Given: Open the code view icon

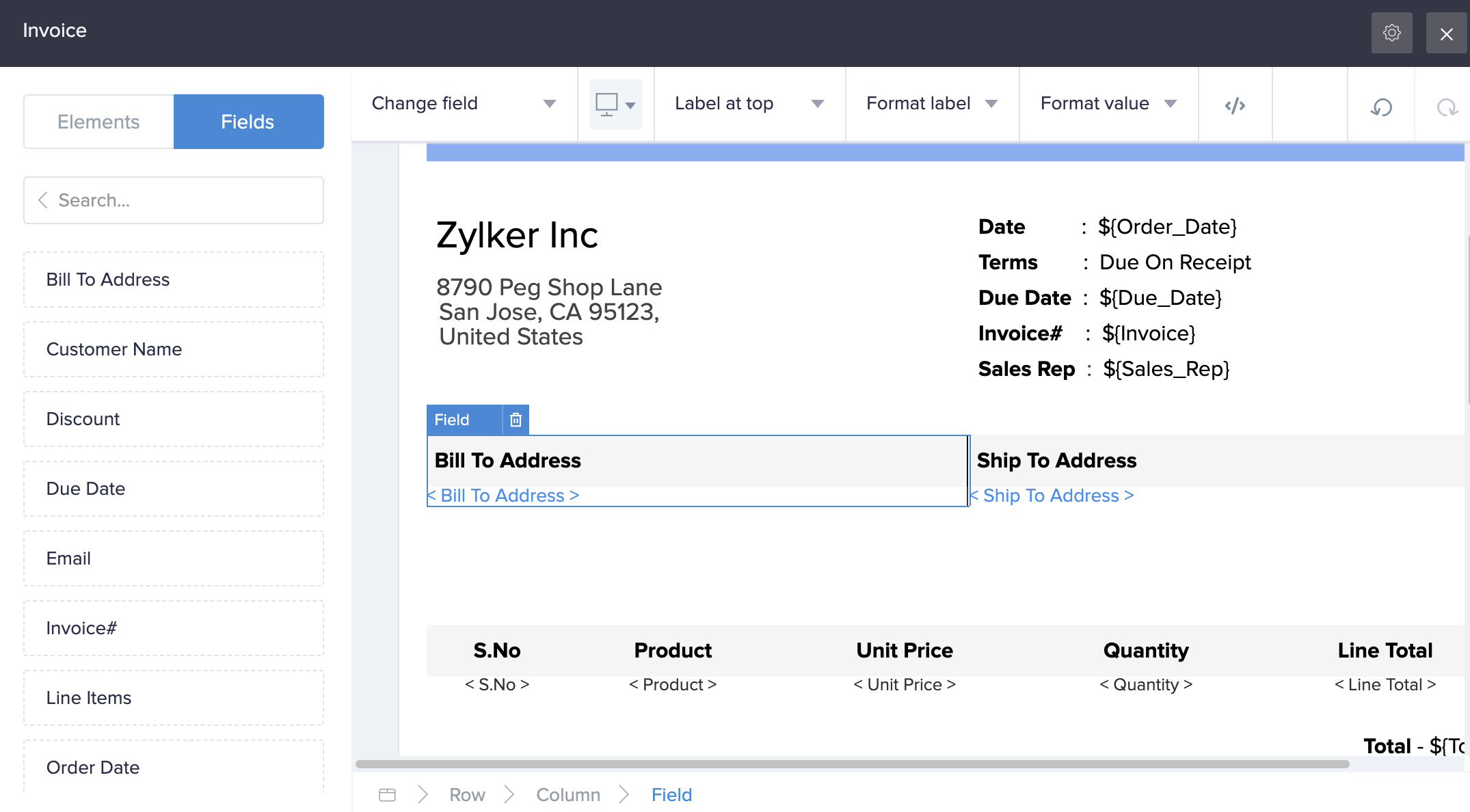Looking at the screenshot, I should coord(1235,105).
